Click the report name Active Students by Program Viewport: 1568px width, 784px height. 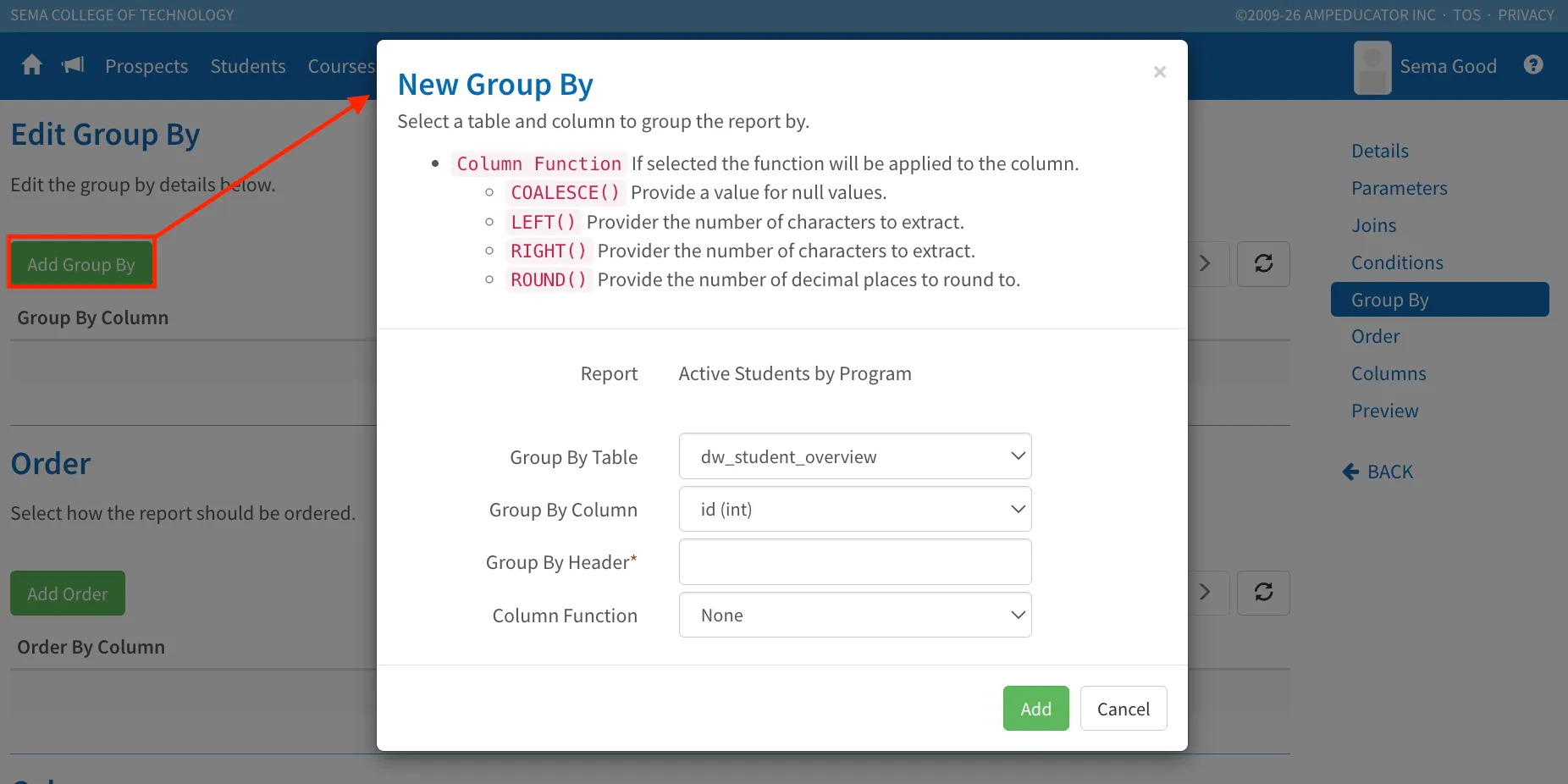coord(795,373)
